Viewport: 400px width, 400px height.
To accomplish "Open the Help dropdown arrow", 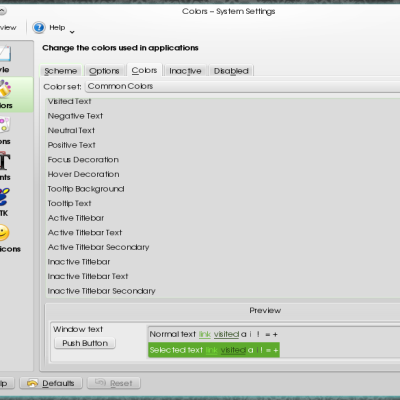I will pos(72,32).
